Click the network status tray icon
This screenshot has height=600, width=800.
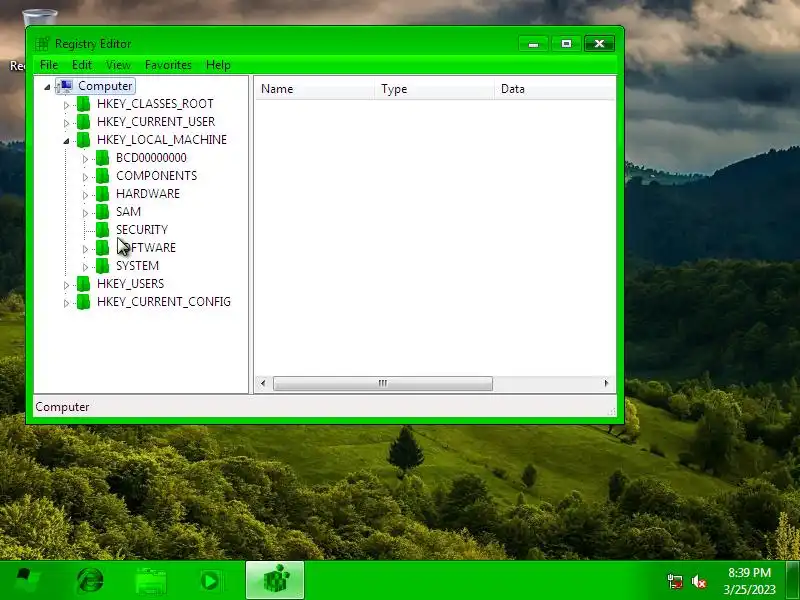tap(675, 581)
